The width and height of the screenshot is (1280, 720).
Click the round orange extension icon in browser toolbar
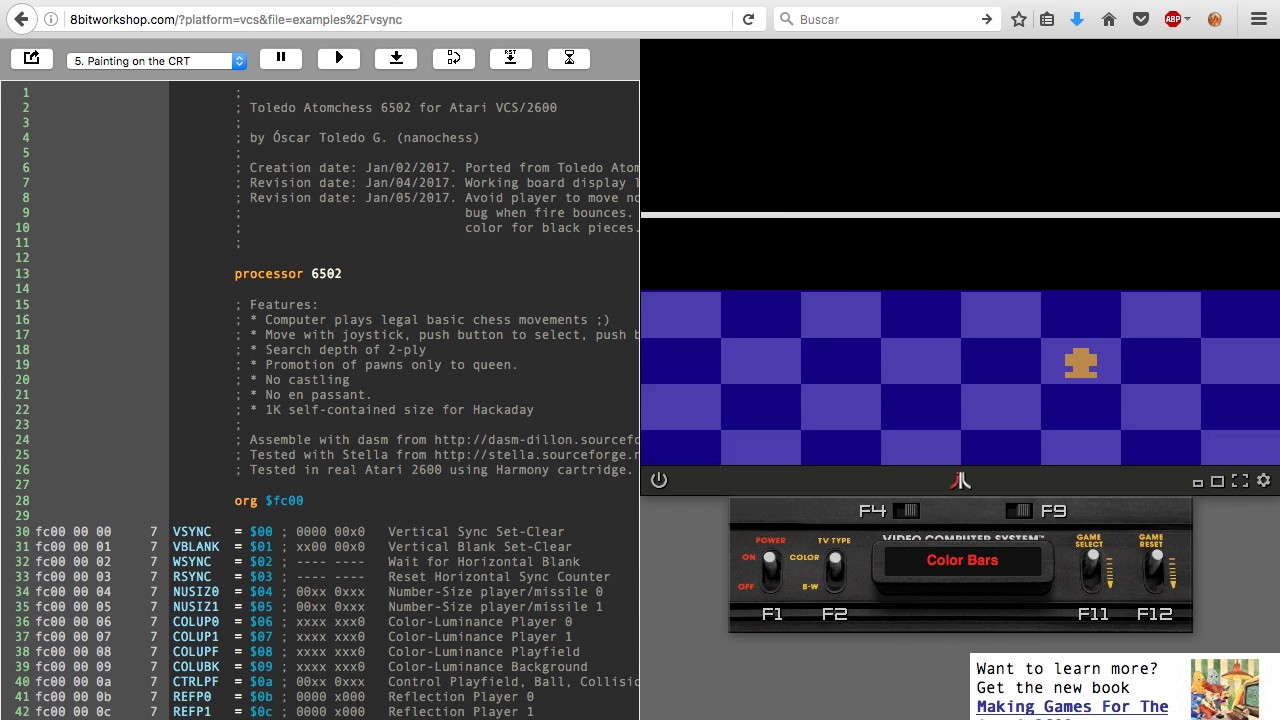click(x=1215, y=19)
